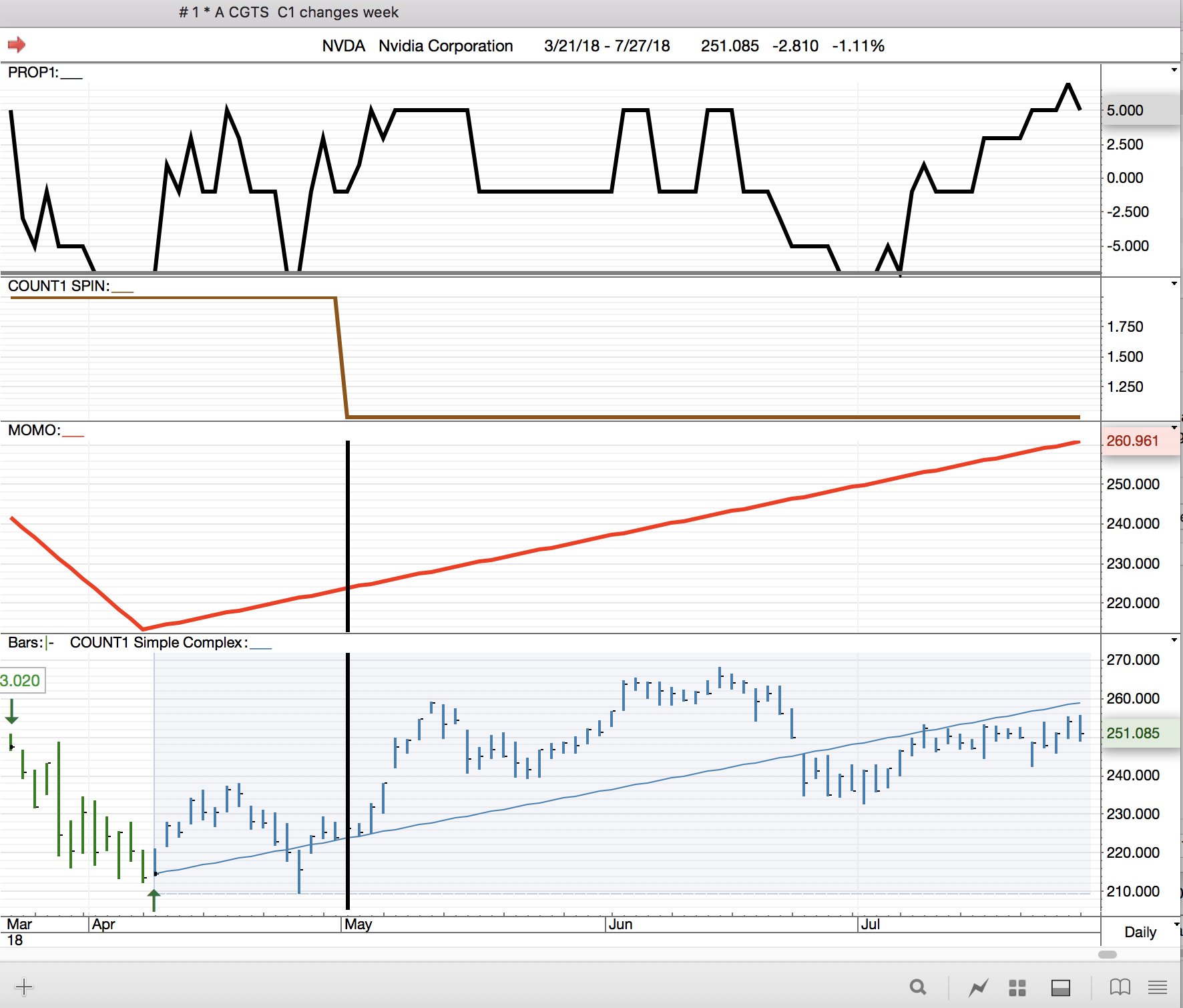Click the PROP1 indicator legend label

click(x=33, y=72)
